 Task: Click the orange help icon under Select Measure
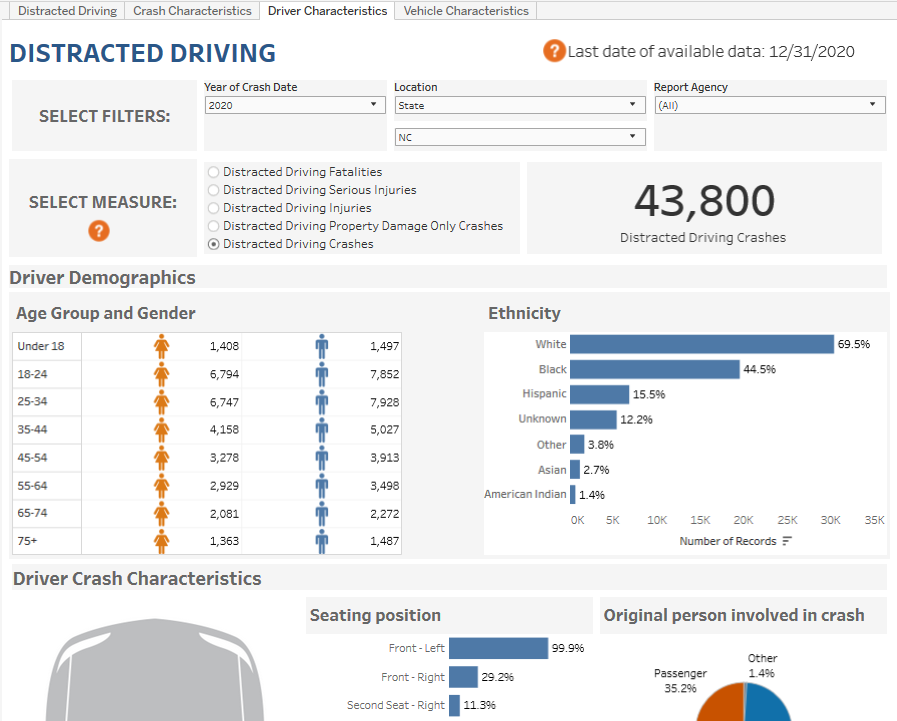tap(99, 231)
